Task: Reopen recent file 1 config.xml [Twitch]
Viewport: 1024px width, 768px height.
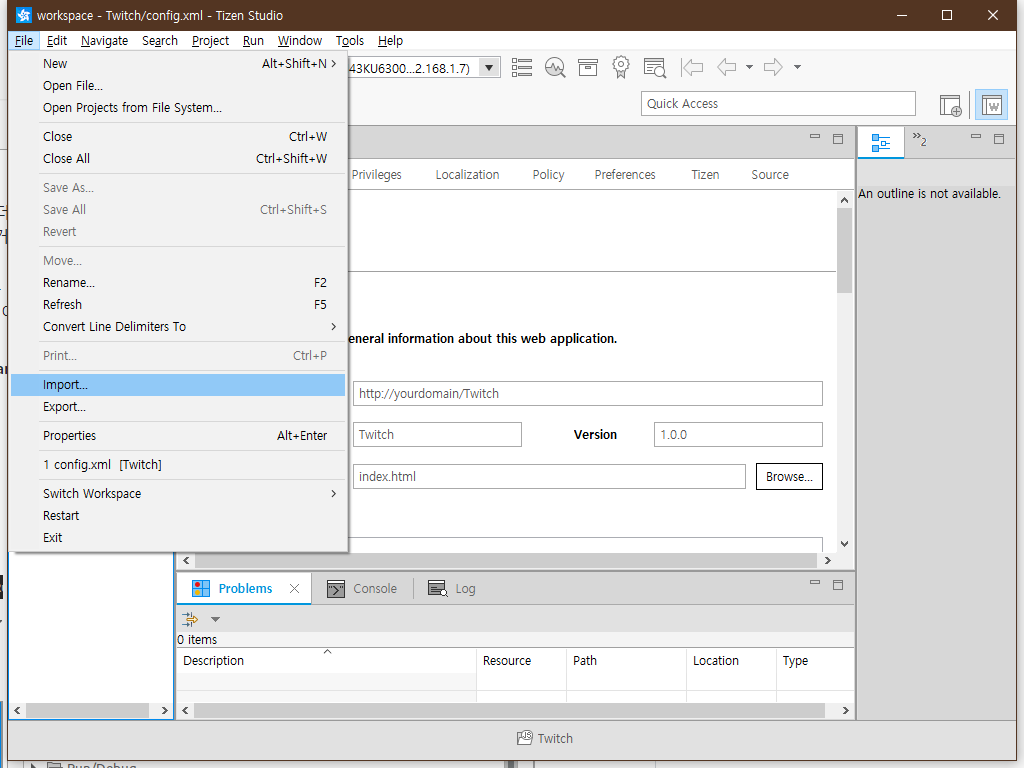Action: click(178, 465)
